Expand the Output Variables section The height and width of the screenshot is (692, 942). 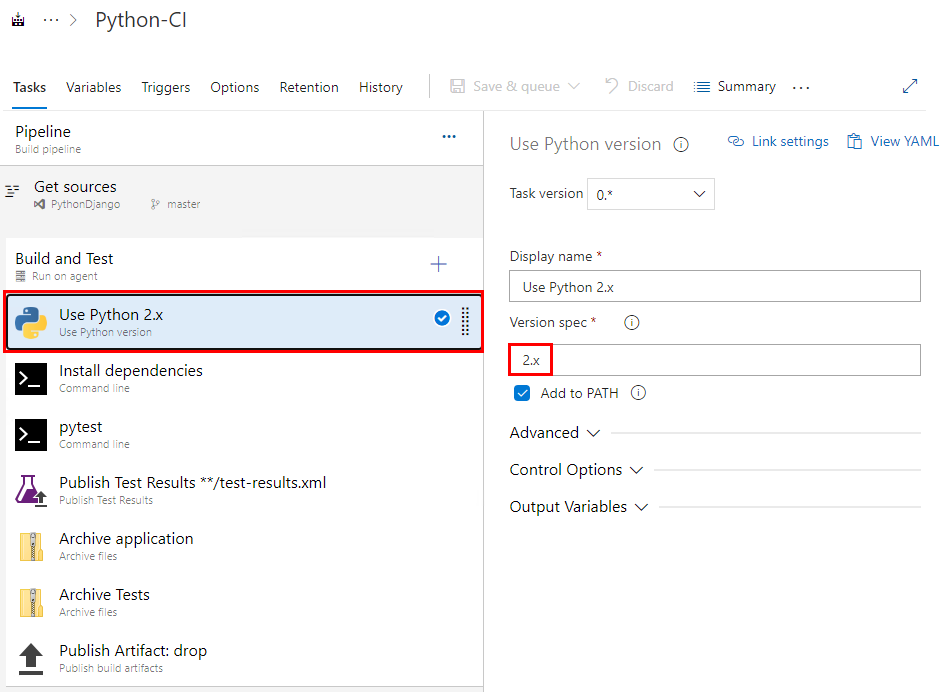pos(579,507)
